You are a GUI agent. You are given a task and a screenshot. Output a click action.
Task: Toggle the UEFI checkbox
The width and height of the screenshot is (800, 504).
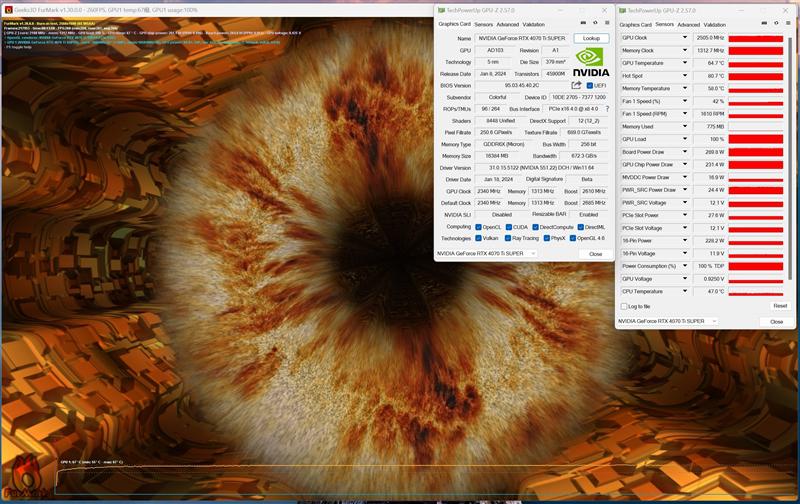tap(589, 86)
